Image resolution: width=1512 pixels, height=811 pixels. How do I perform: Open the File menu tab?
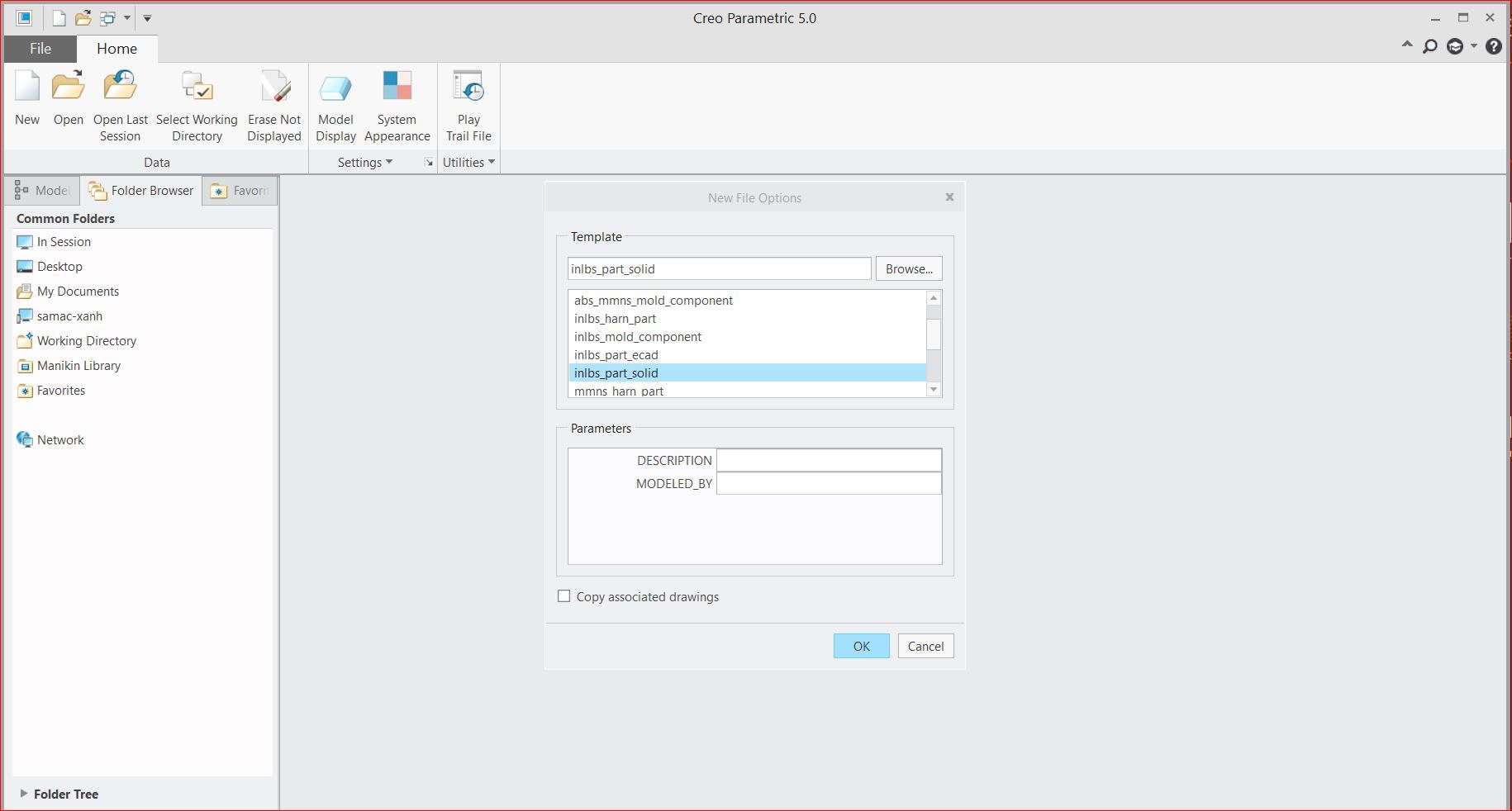[40, 49]
